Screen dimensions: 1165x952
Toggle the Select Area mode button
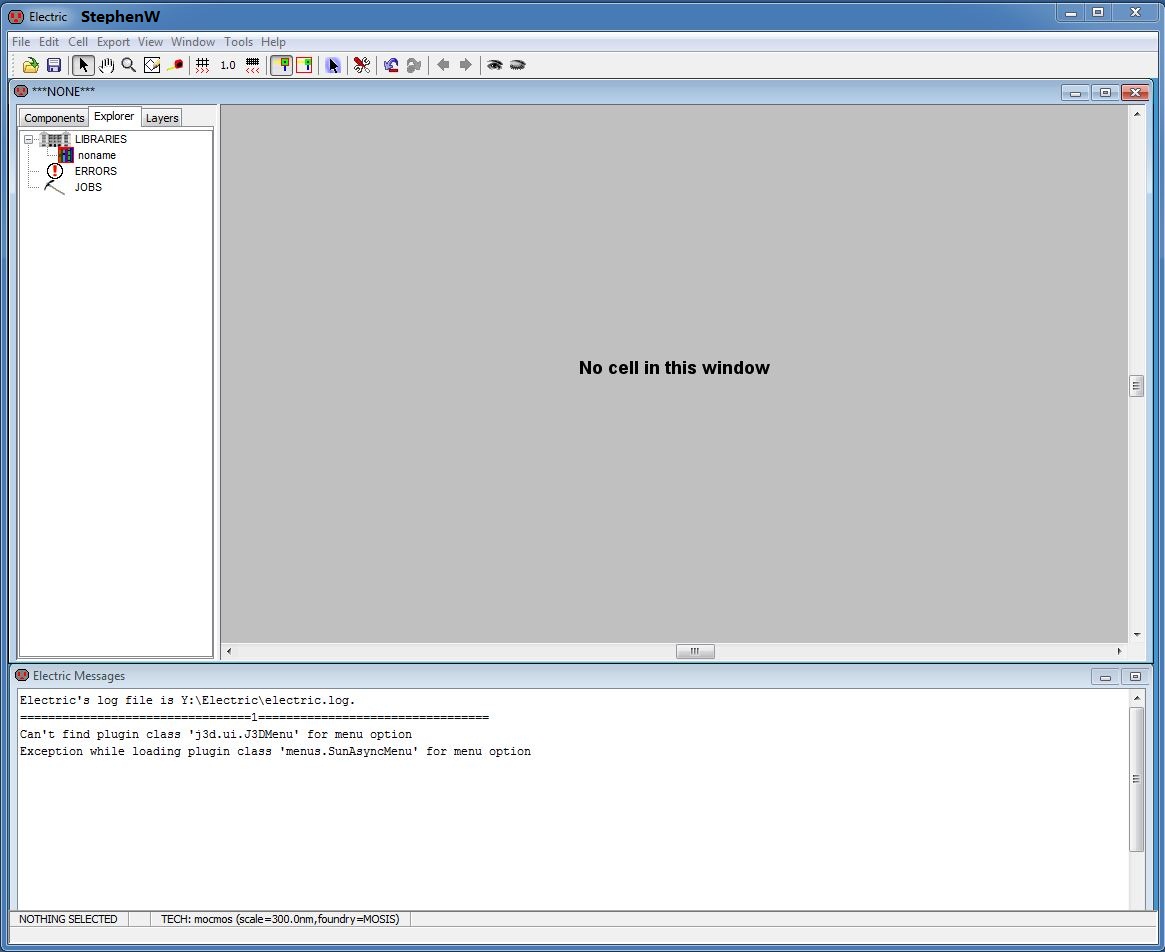click(304, 65)
